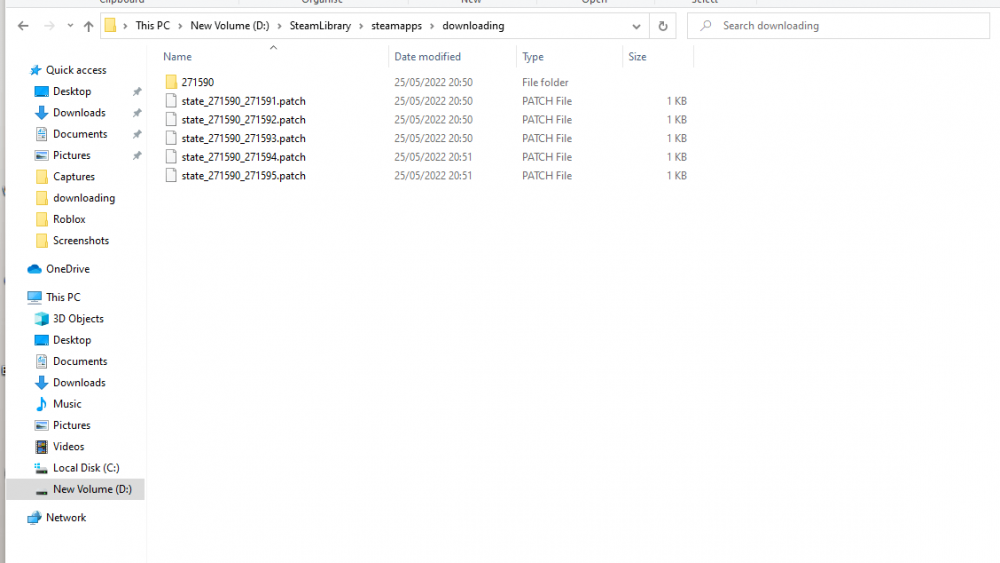The height and width of the screenshot is (563, 1000).
Task: Go up one folder level
Action: tap(89, 26)
